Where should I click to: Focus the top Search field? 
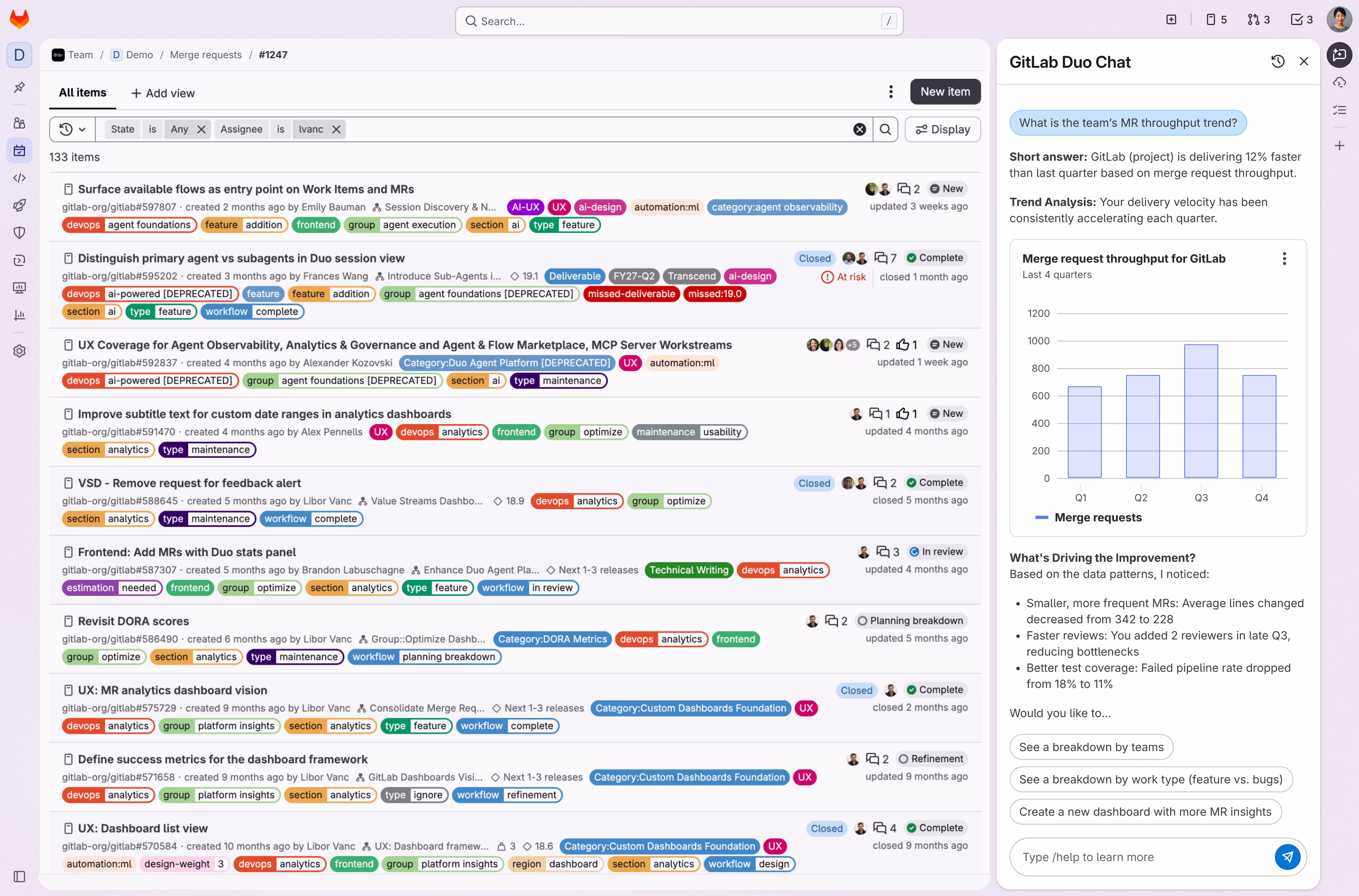pos(679,21)
